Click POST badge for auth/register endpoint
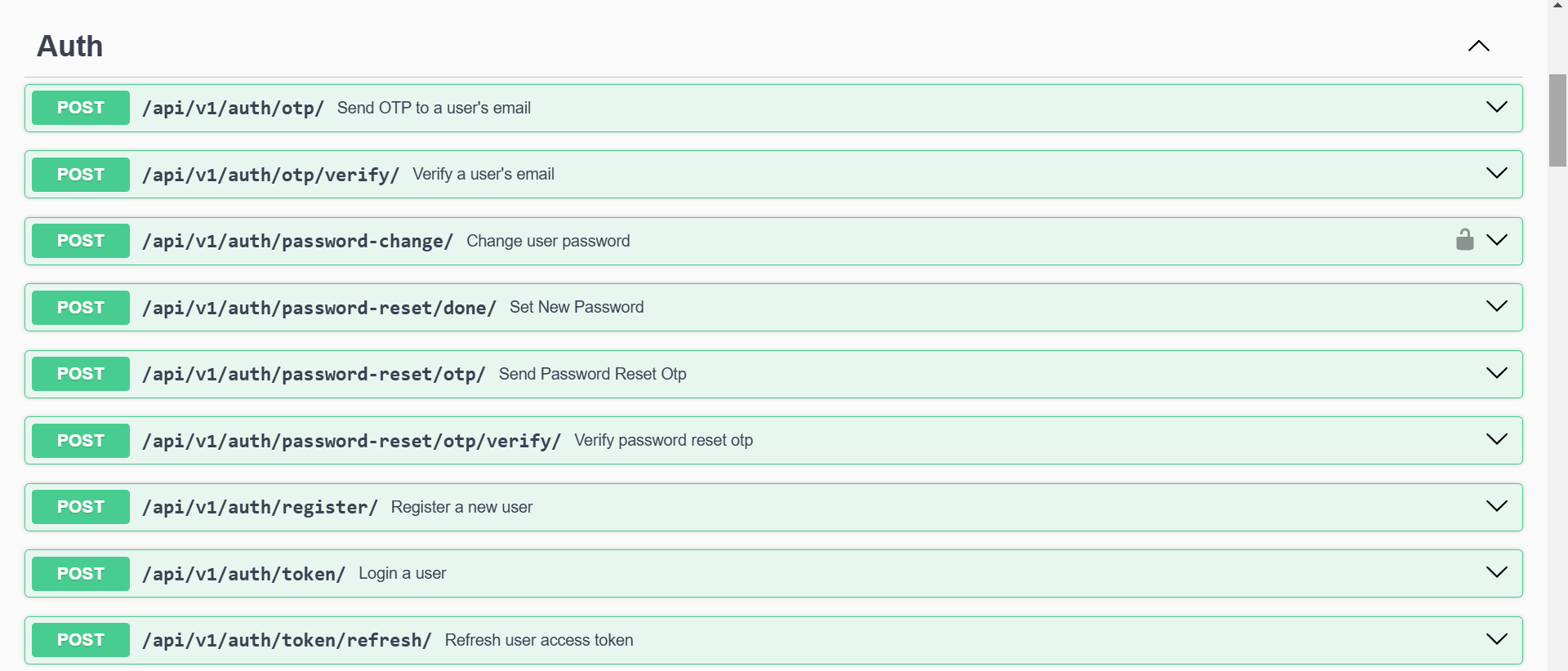This screenshot has width=1568, height=671. point(81,507)
